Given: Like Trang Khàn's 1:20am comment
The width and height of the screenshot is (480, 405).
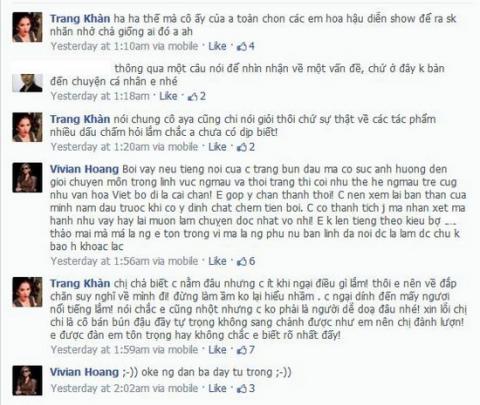Looking at the screenshot, I should (x=217, y=147).
